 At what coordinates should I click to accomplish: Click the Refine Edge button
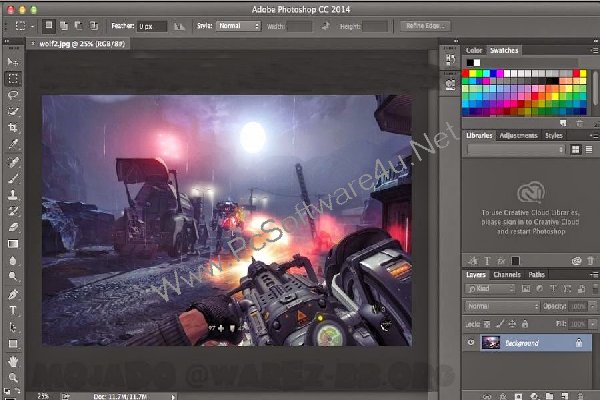tap(425, 26)
